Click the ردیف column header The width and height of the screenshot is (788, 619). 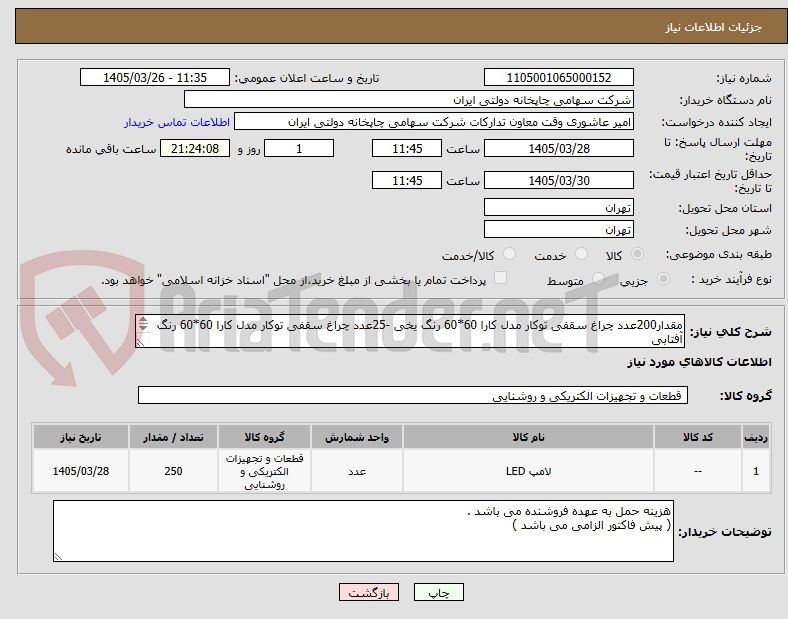[756, 437]
